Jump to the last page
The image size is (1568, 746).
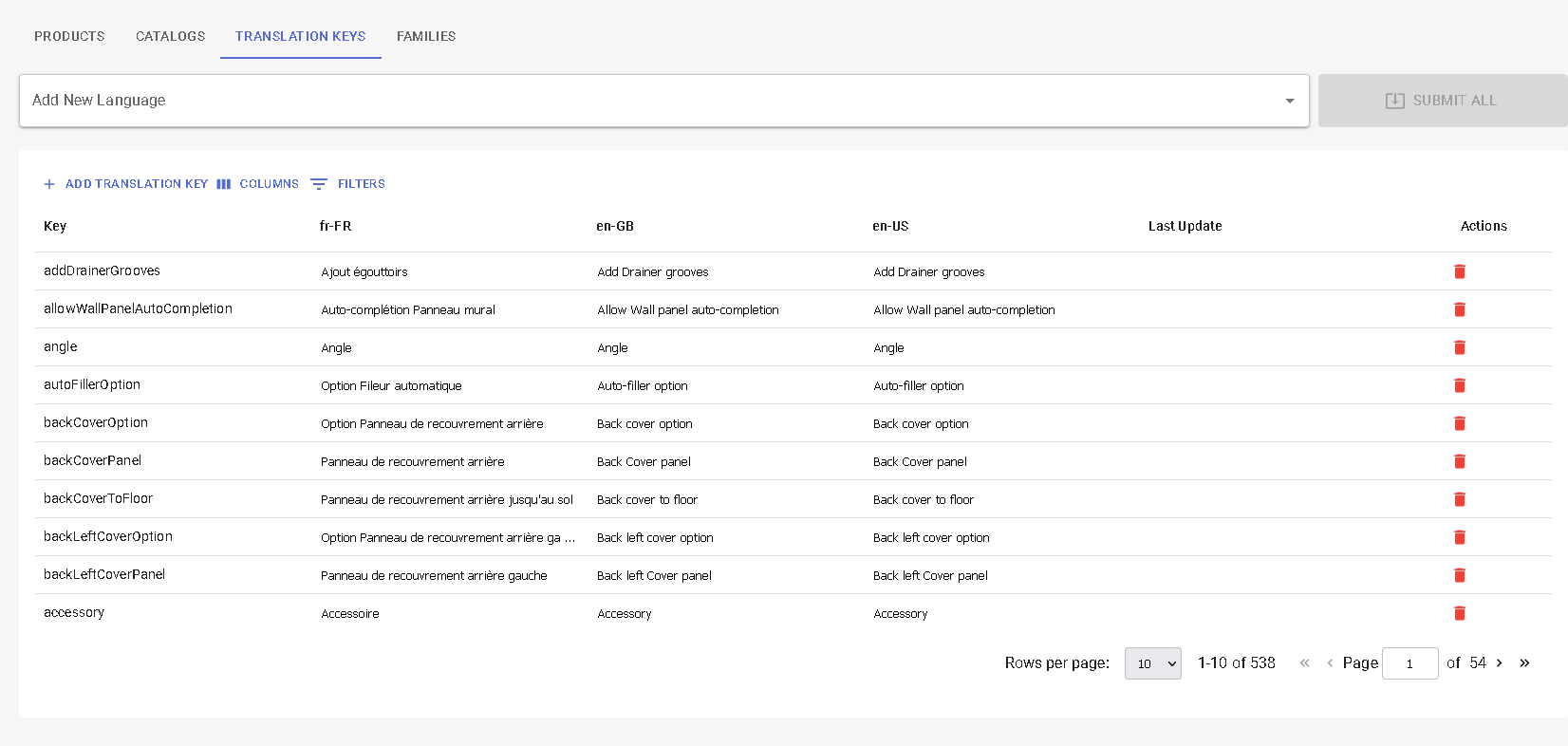[1524, 662]
